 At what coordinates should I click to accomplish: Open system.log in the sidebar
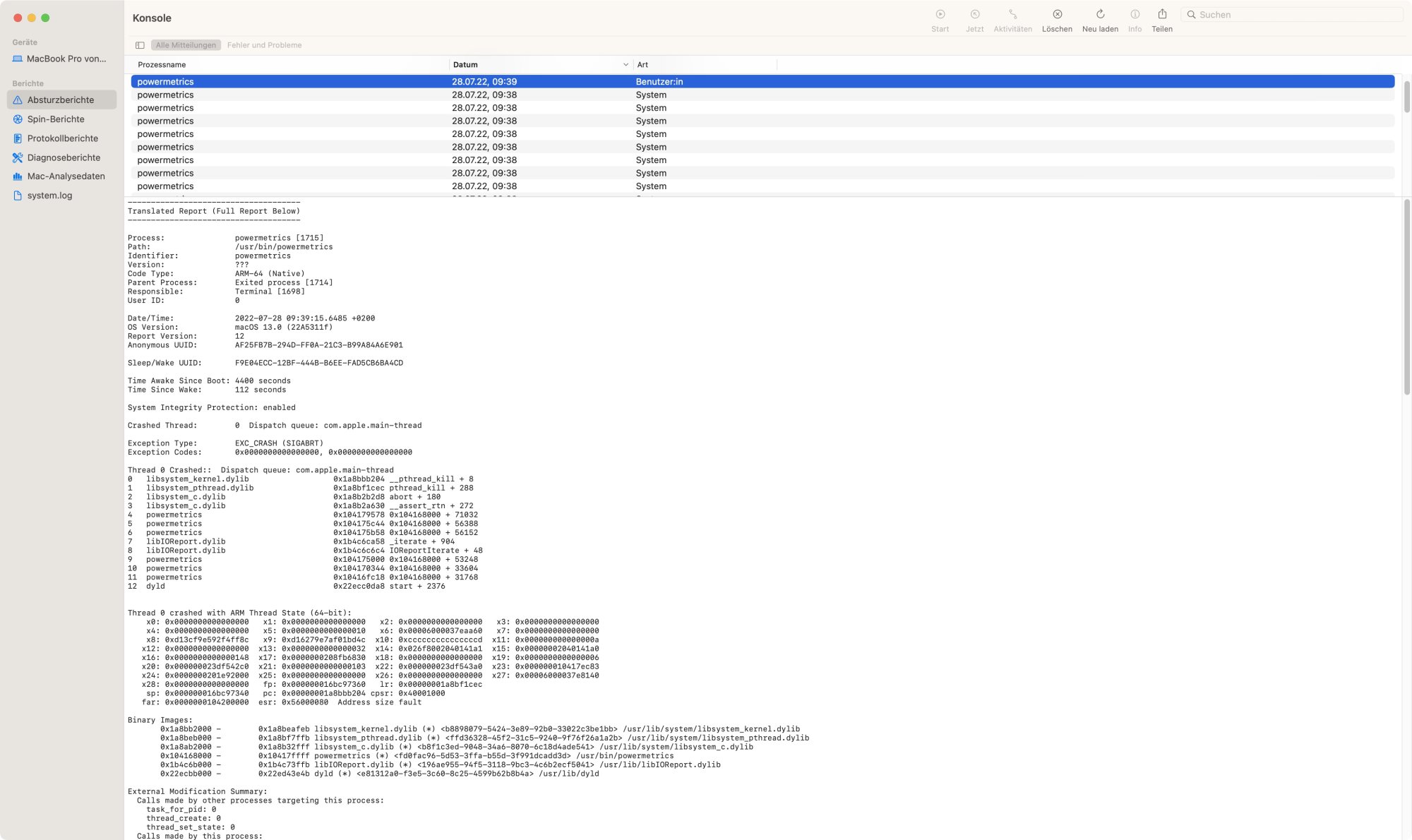click(x=49, y=196)
